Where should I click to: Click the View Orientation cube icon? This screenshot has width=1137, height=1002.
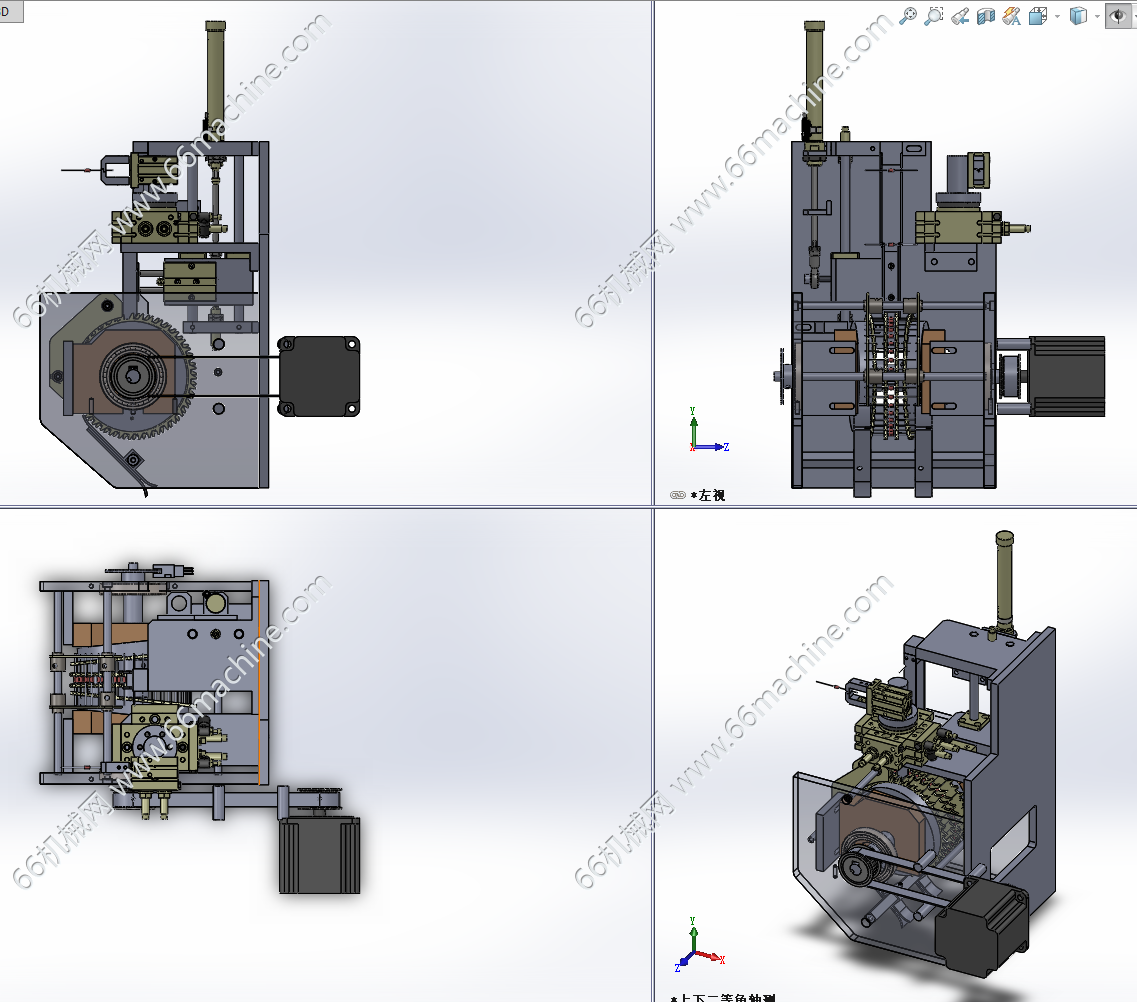coord(1038,16)
